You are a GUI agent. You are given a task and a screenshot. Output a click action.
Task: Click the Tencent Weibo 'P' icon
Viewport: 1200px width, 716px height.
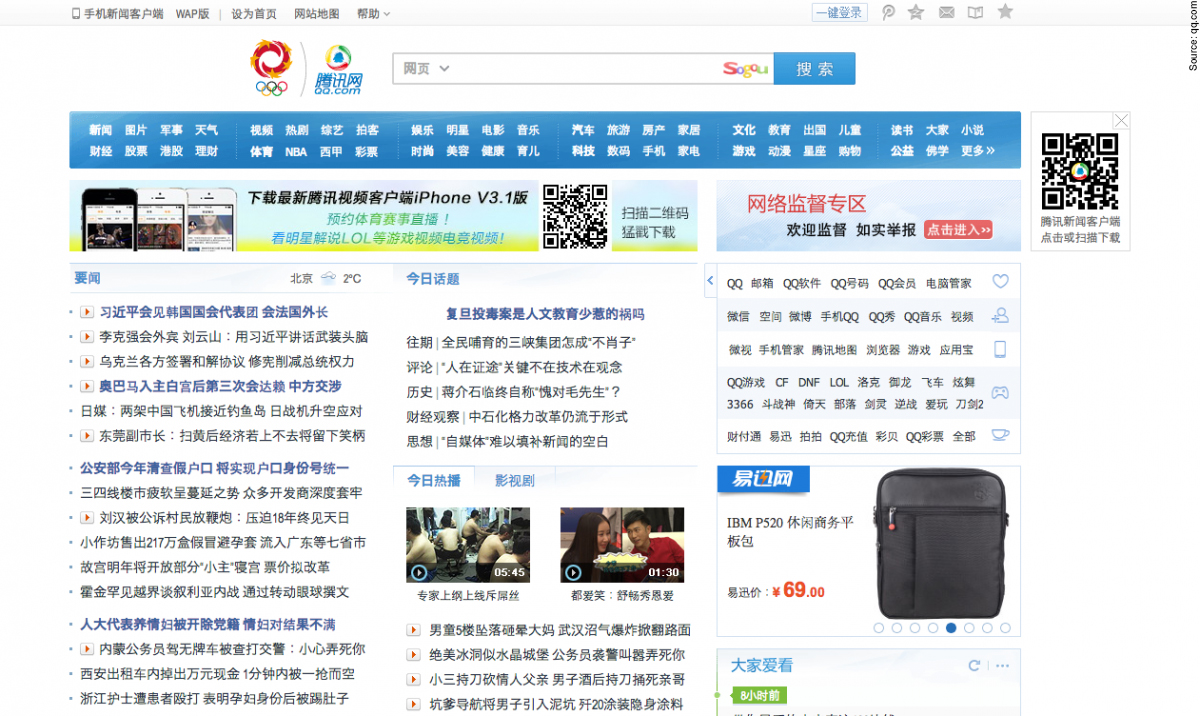pos(888,13)
